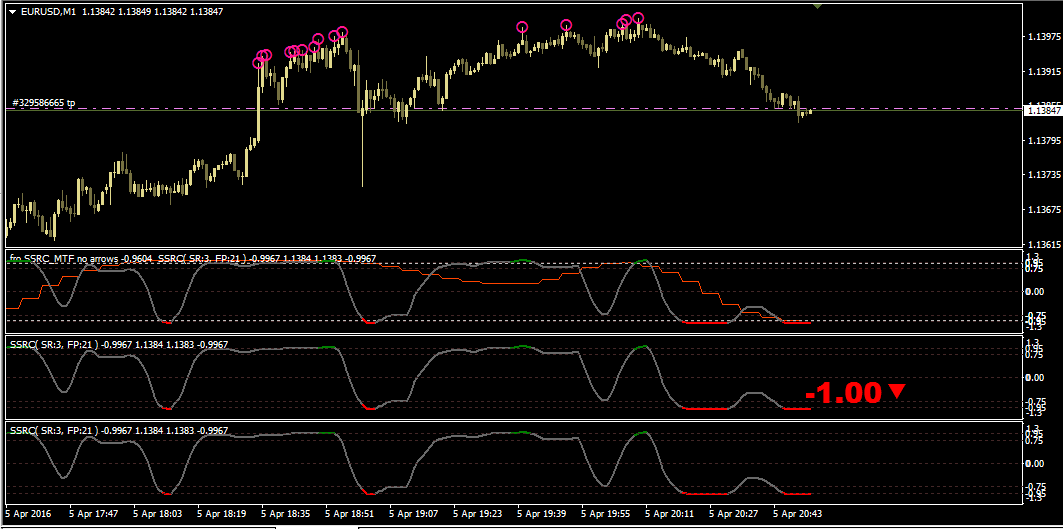Viewport: 1063px width, 529px height.
Task: Click the 5 Apr 18:51 time label
Action: coord(350,513)
